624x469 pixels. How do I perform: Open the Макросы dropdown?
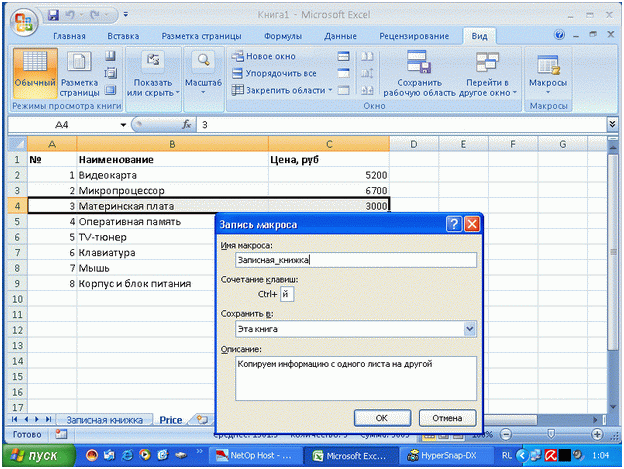[x=548, y=73]
